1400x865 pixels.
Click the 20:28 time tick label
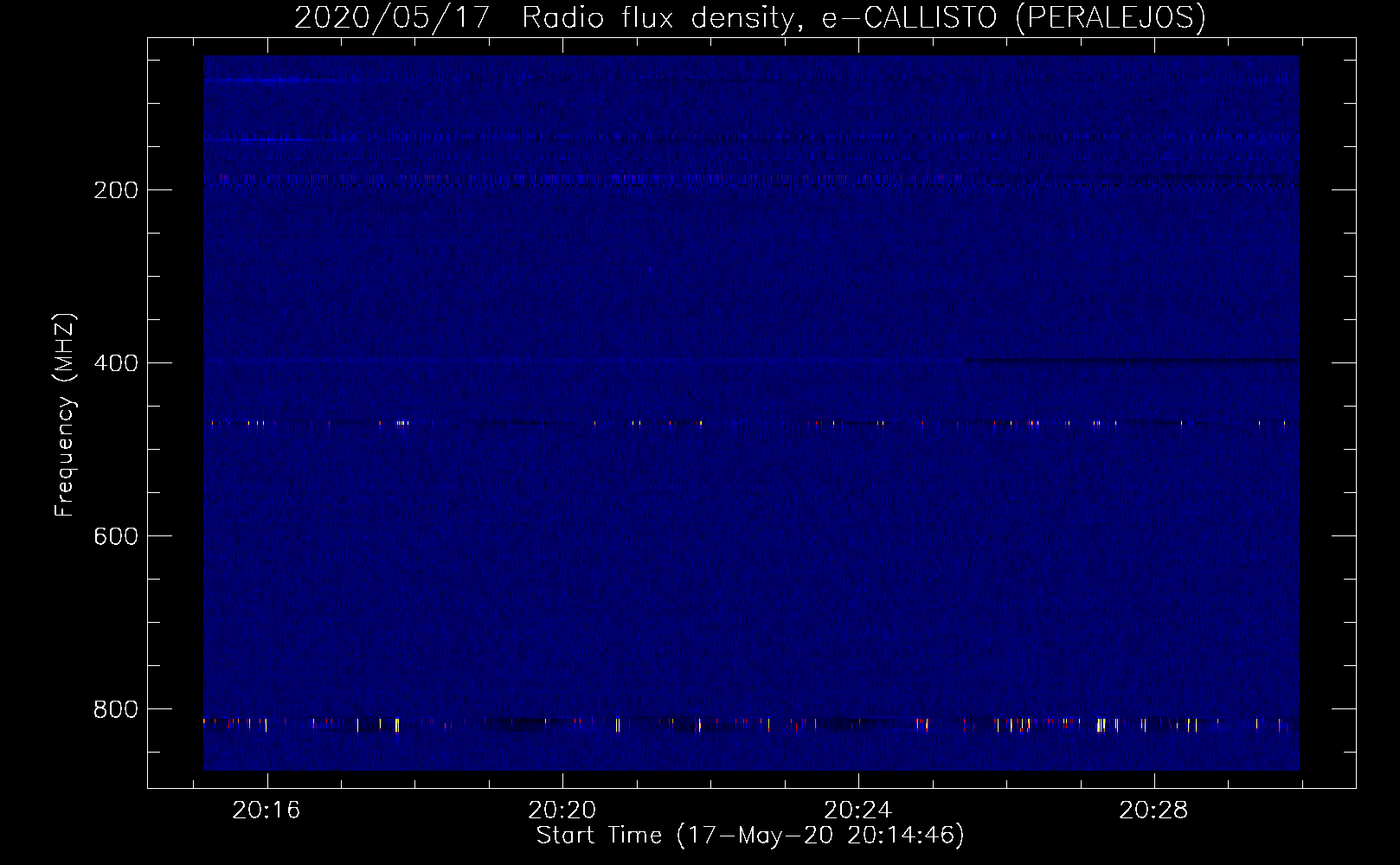tap(1153, 810)
